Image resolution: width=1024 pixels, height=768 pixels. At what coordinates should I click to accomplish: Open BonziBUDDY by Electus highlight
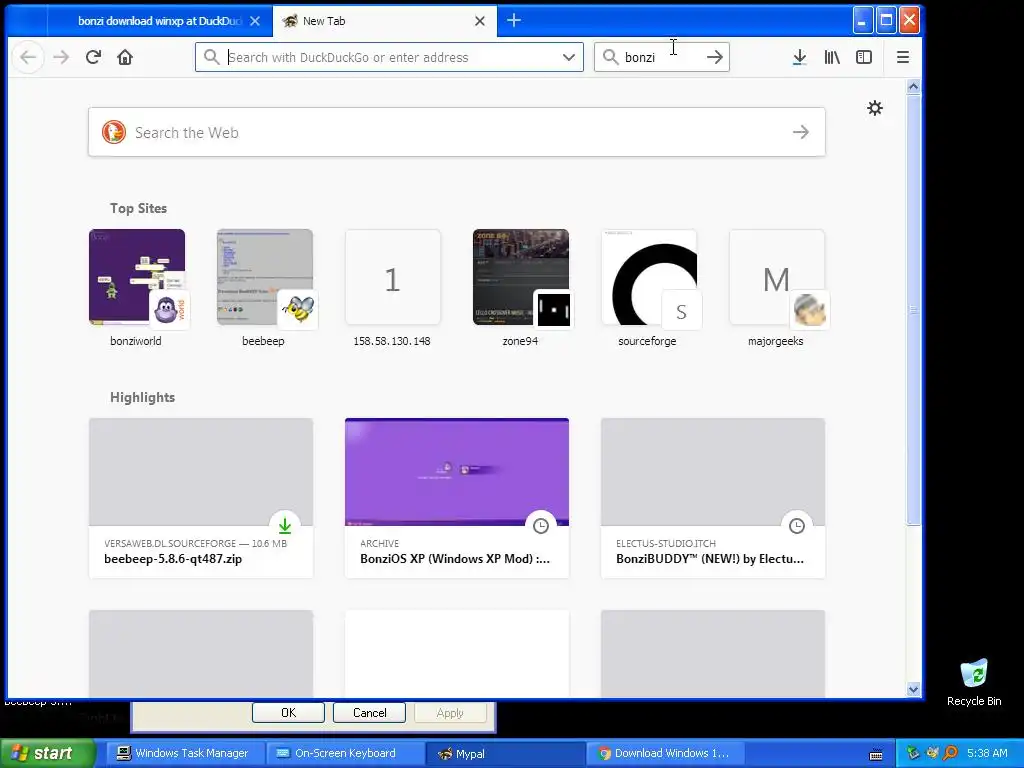click(x=713, y=498)
